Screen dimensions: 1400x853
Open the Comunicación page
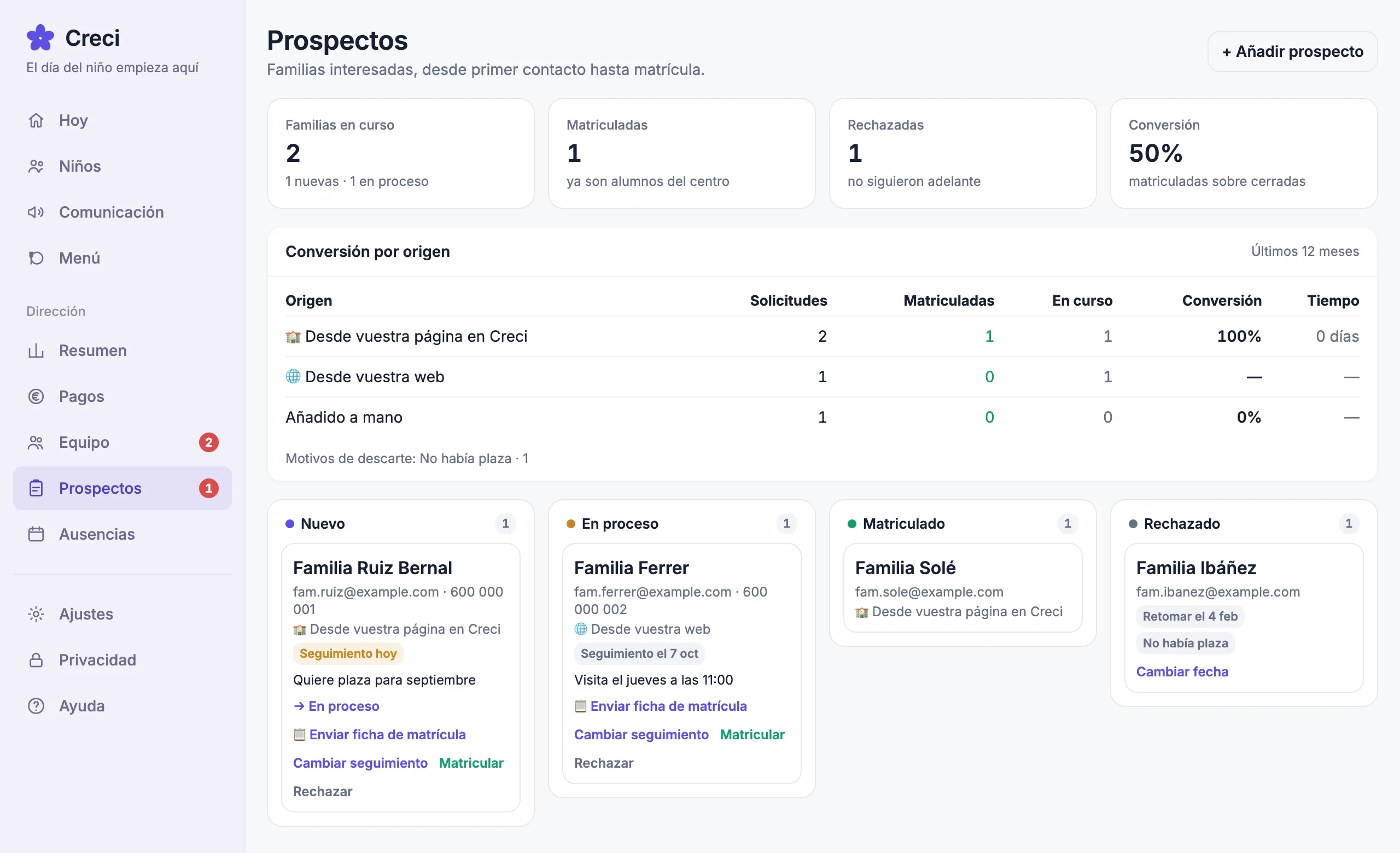pyautogui.click(x=122, y=212)
